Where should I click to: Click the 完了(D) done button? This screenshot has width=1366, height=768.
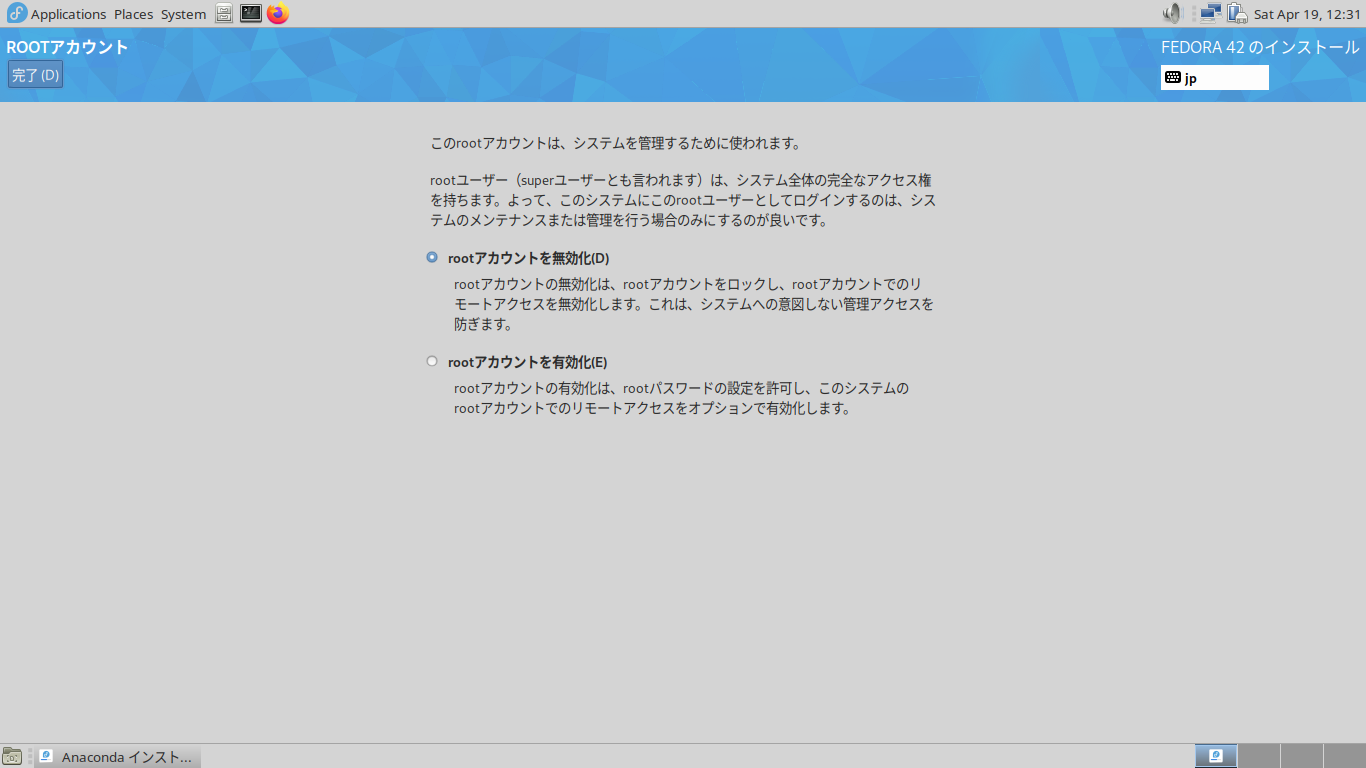pyautogui.click(x=35, y=75)
